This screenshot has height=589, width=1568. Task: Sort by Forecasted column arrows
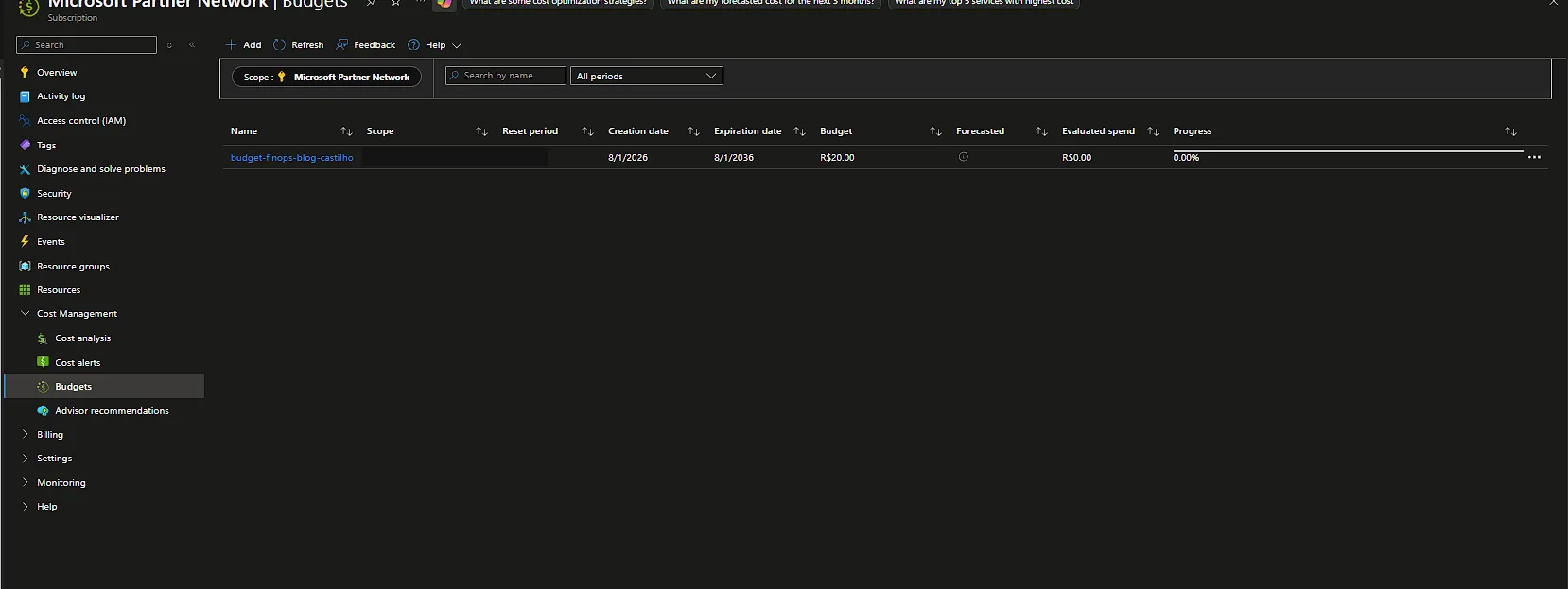pos(1041,131)
